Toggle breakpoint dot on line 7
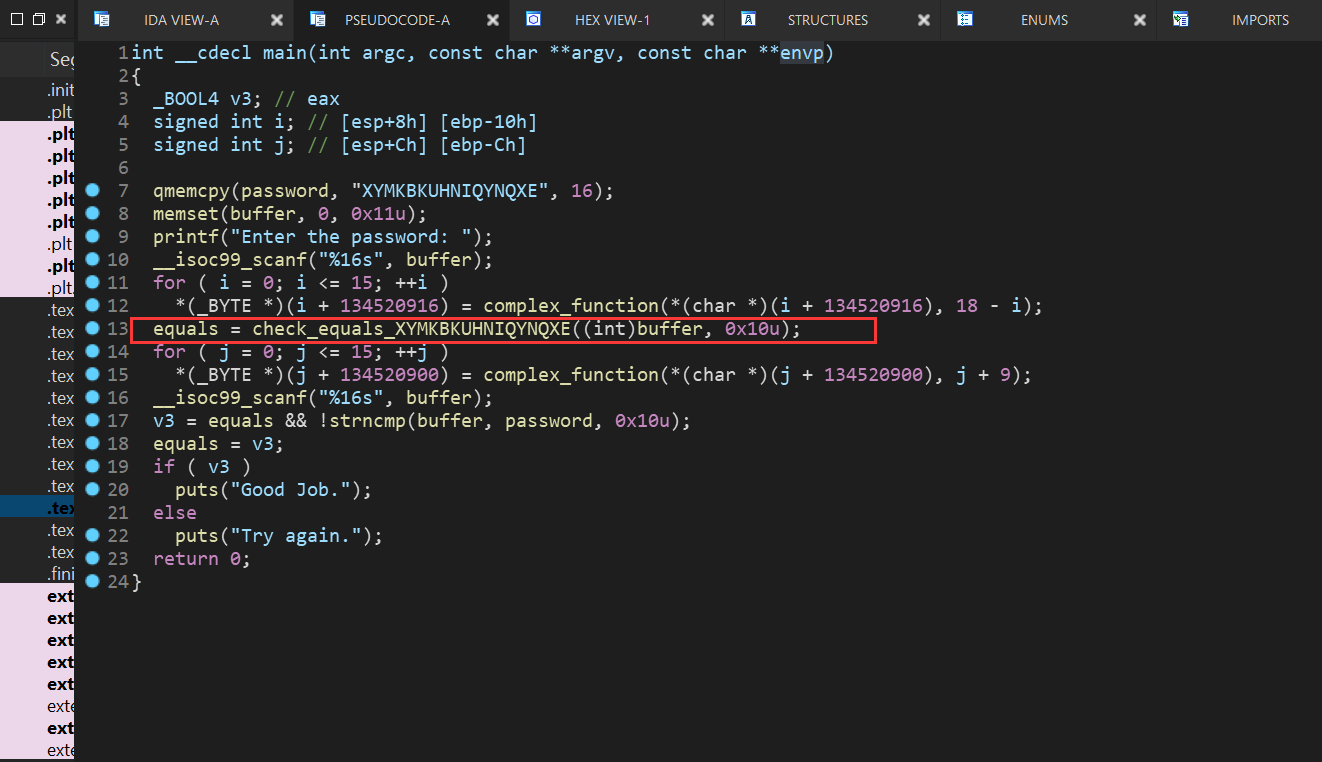The width and height of the screenshot is (1322, 762). click(93, 190)
